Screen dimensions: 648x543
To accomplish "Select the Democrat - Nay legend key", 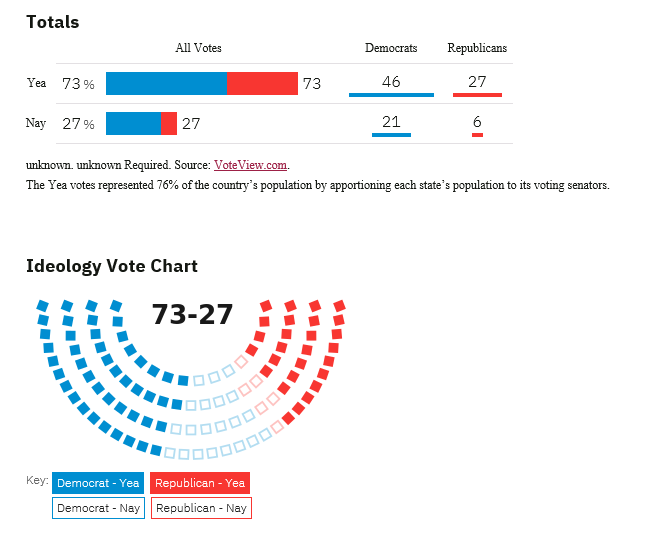I will 98,508.
